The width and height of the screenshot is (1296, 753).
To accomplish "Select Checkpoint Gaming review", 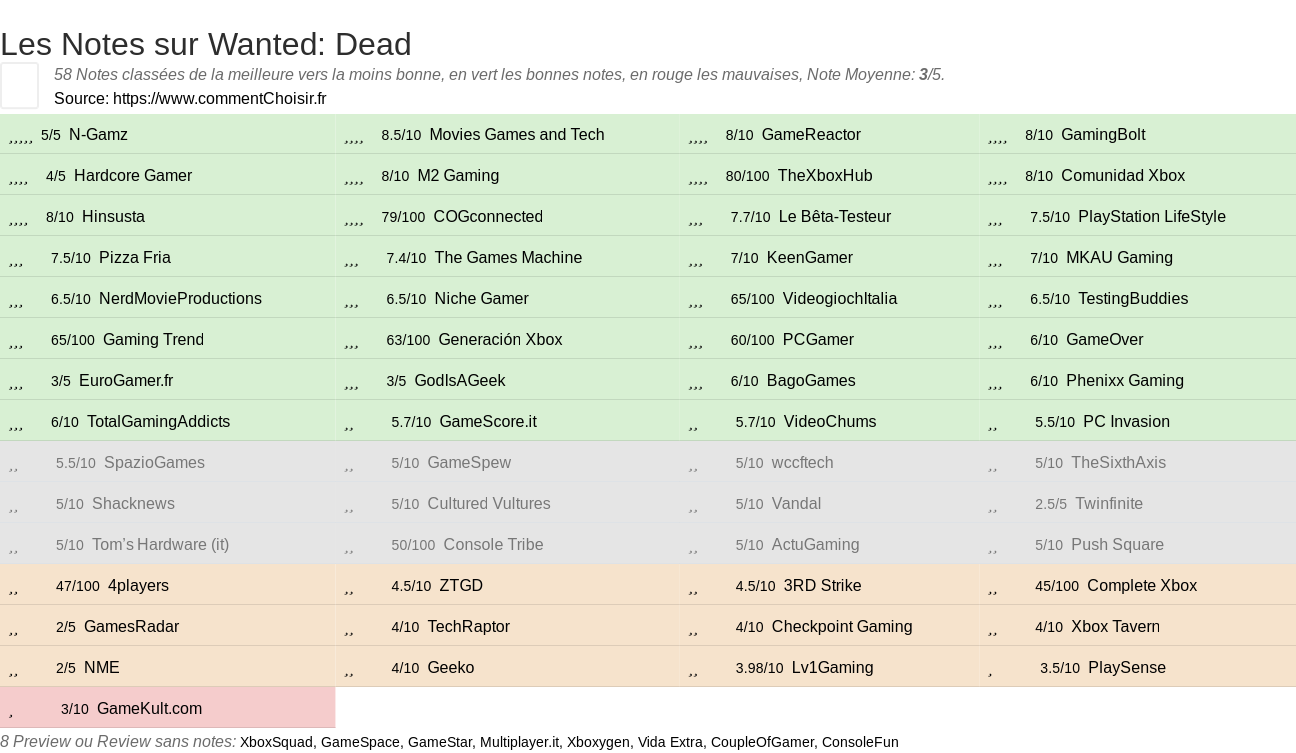I will [x=842, y=626].
